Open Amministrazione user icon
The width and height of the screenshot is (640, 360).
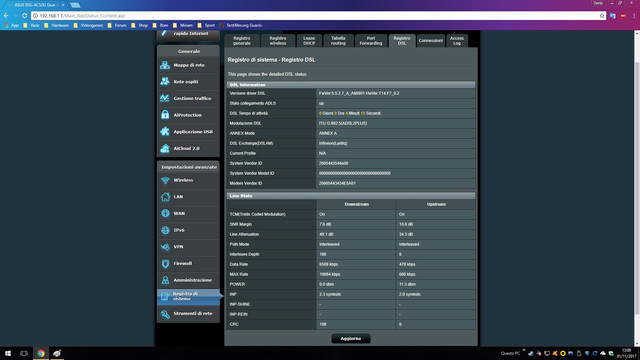coord(165,280)
